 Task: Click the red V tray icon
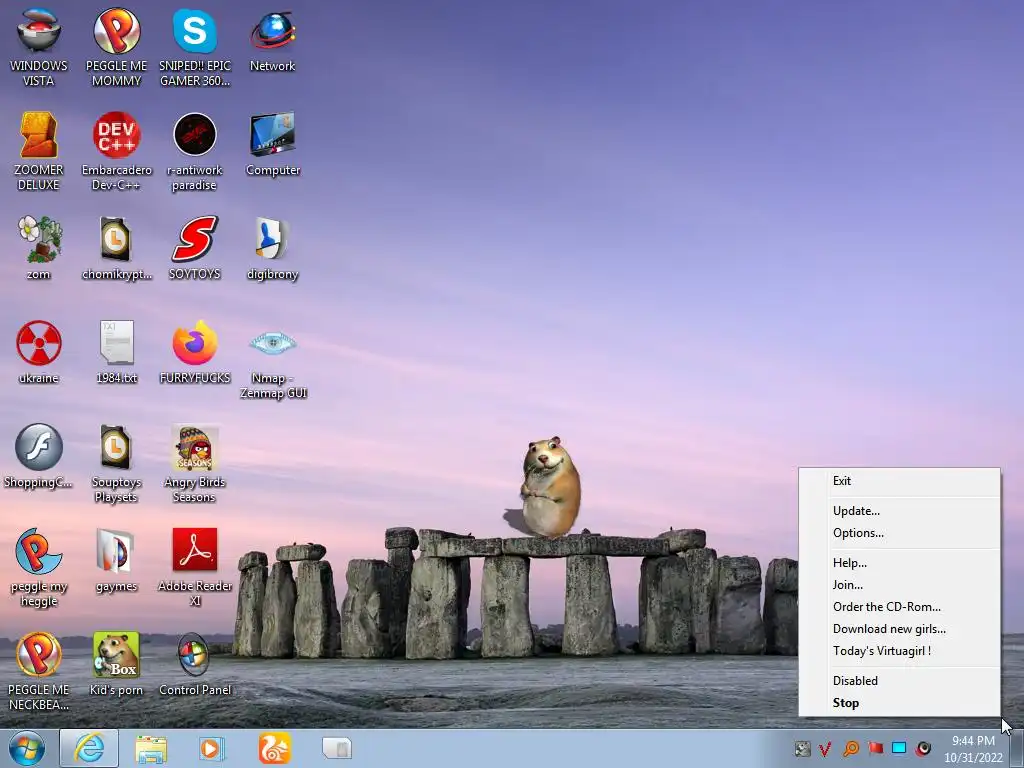[825, 749]
